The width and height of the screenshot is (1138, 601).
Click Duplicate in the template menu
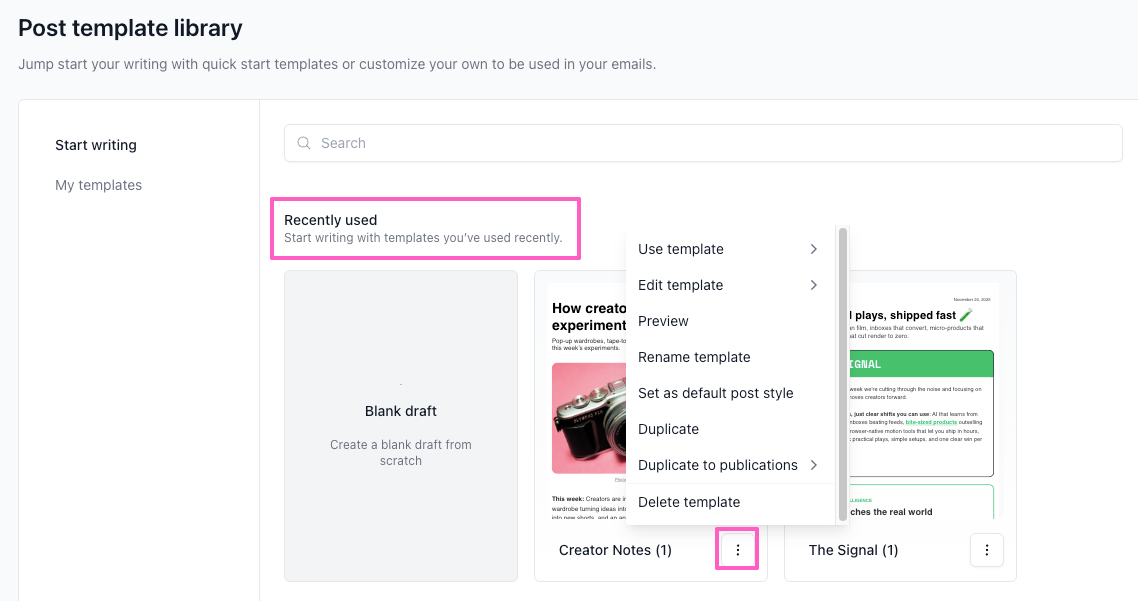[668, 429]
